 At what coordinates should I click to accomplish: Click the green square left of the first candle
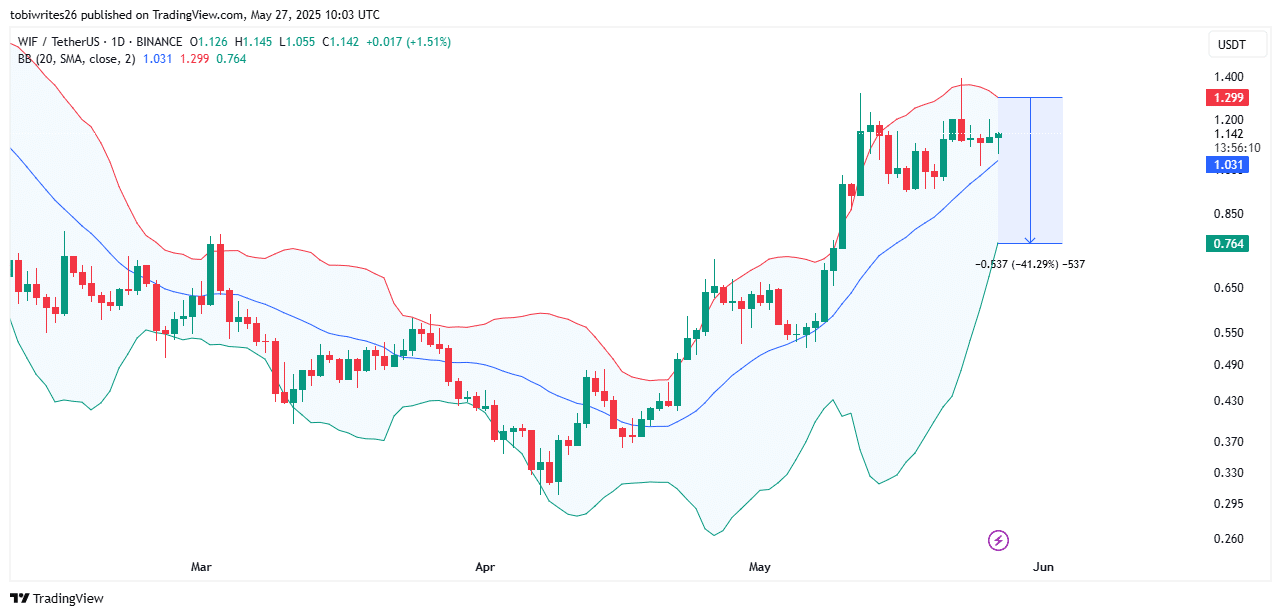coord(12,268)
